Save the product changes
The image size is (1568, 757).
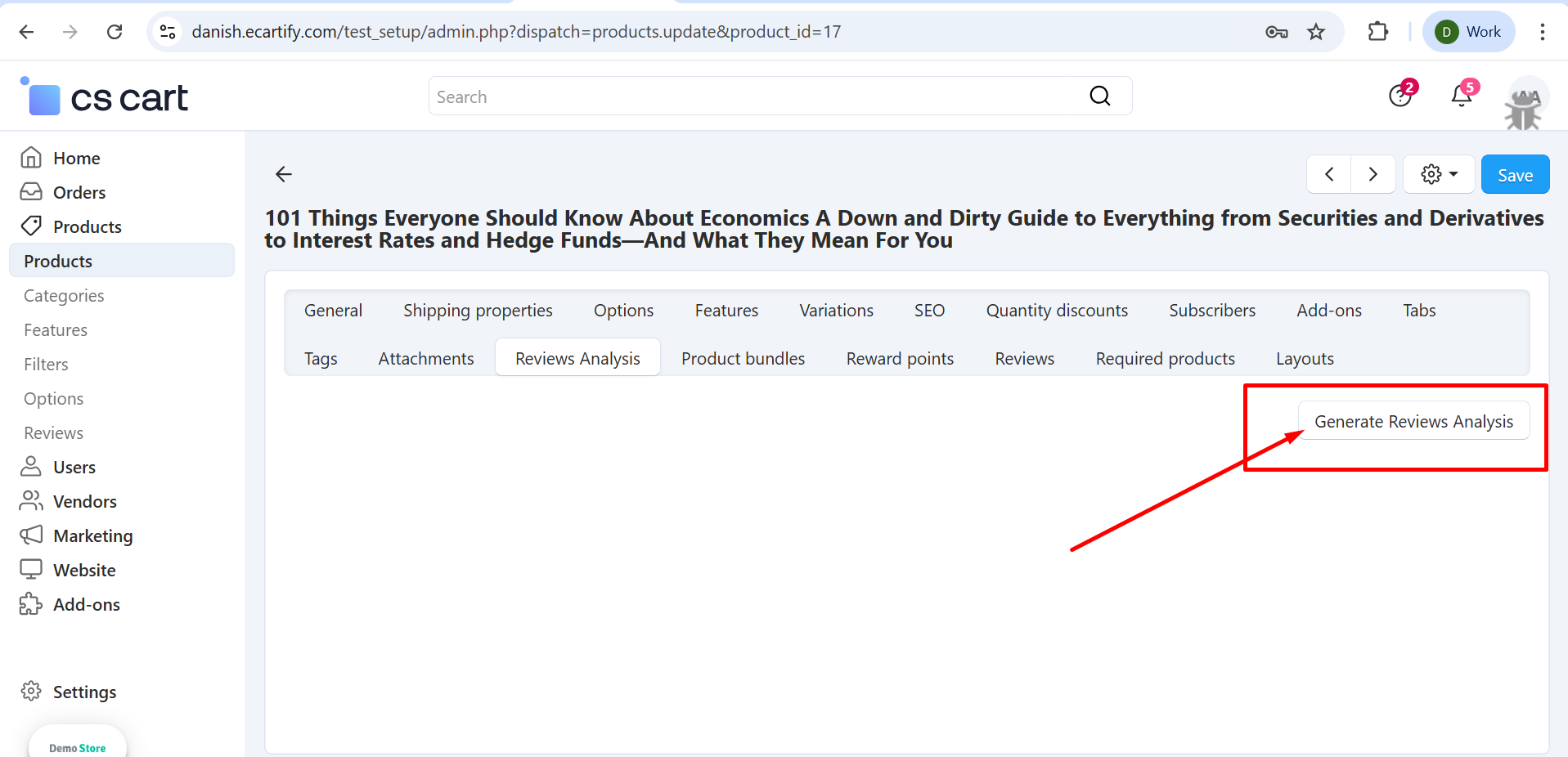1514,175
